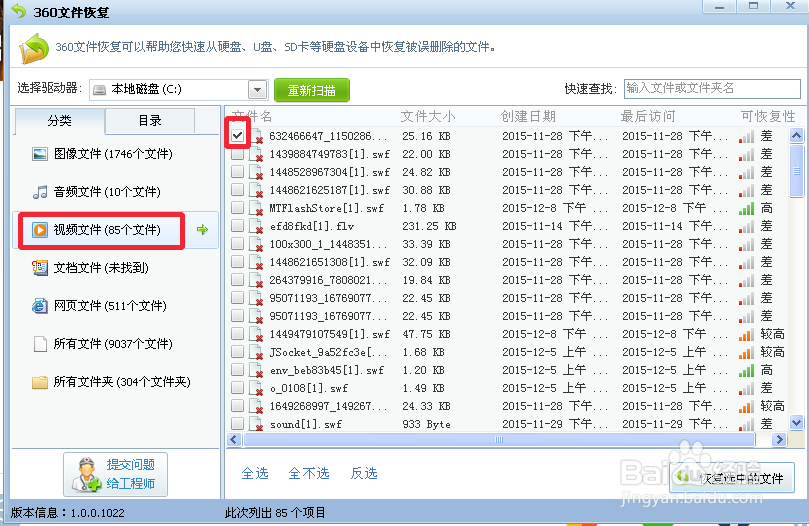Click the 全不选 deselect all link
This screenshot has width=809, height=526.
pyautogui.click(x=309, y=473)
